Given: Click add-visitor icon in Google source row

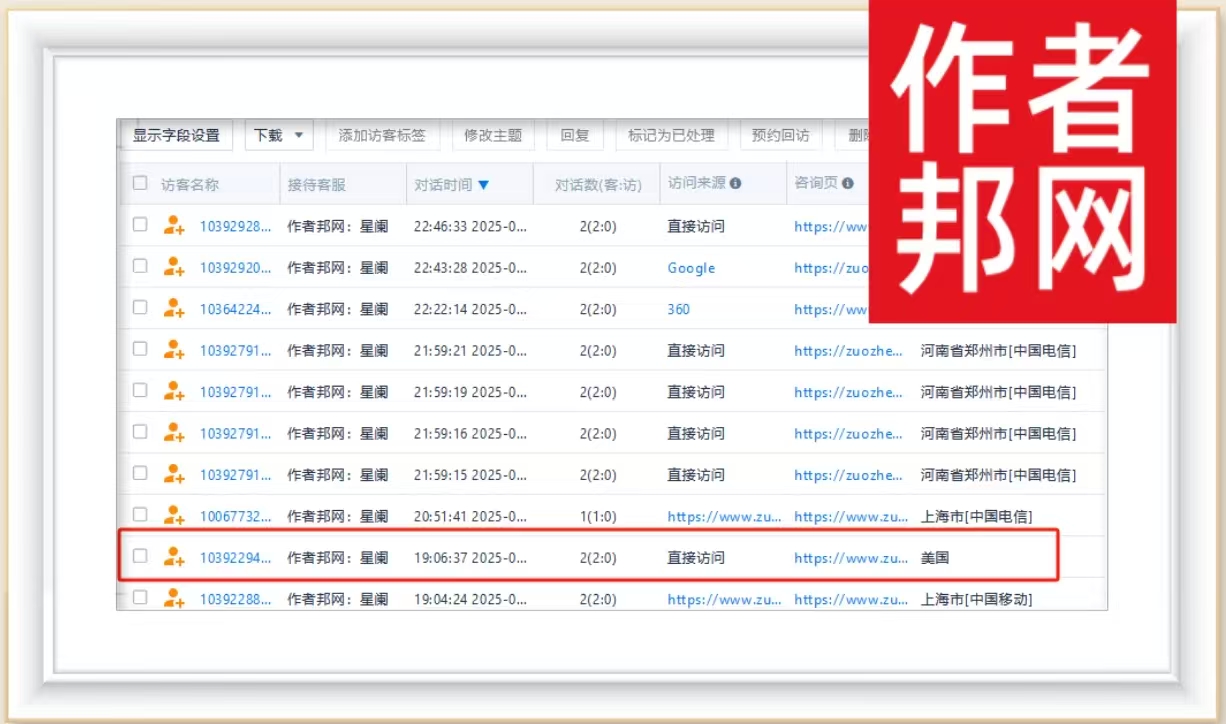Looking at the screenshot, I should (x=174, y=267).
